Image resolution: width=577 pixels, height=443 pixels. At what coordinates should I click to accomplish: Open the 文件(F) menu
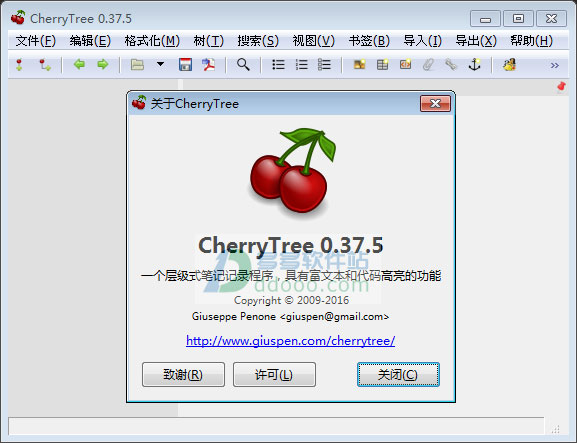click(x=35, y=40)
